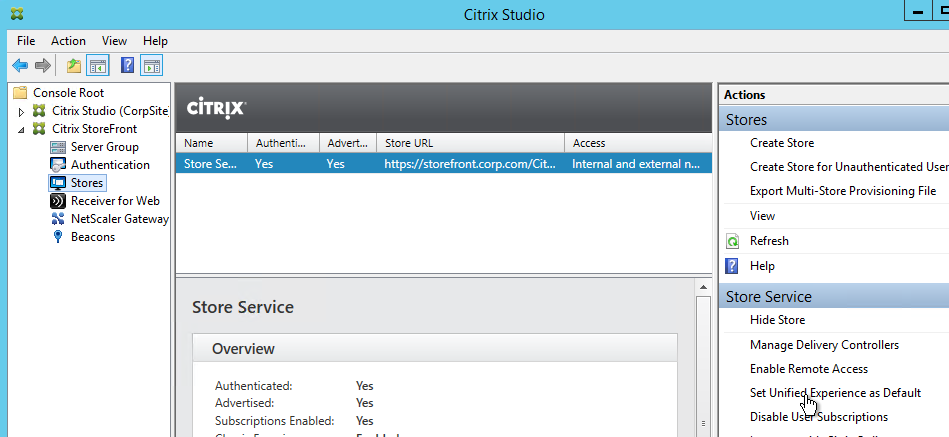Open the View action submenu
The width and height of the screenshot is (949, 437).
click(763, 215)
